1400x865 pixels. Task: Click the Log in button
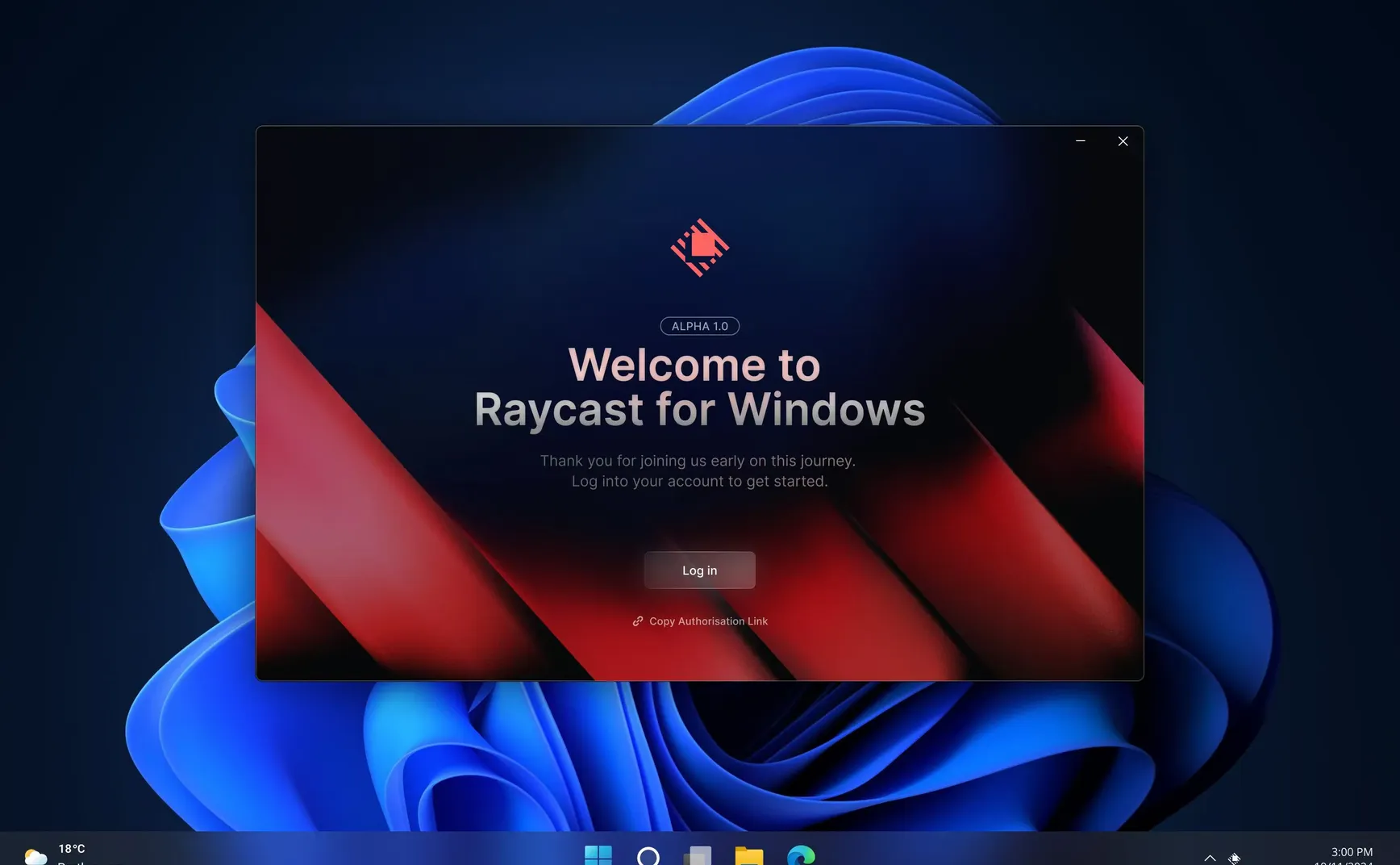pos(699,570)
